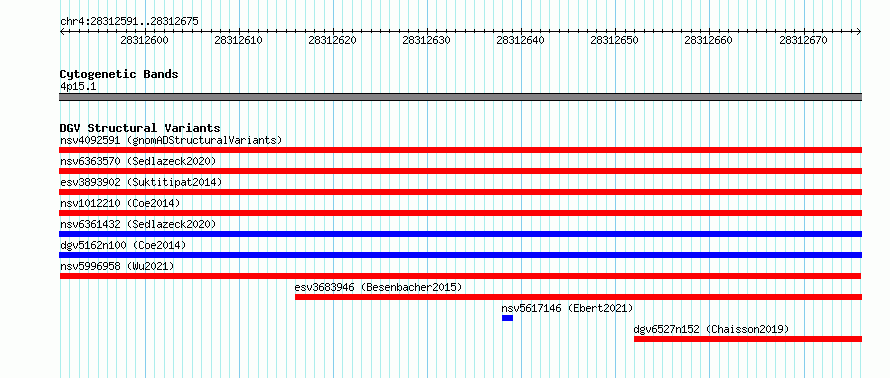Click the red esv3683946 variant bar

click(x=578, y=297)
